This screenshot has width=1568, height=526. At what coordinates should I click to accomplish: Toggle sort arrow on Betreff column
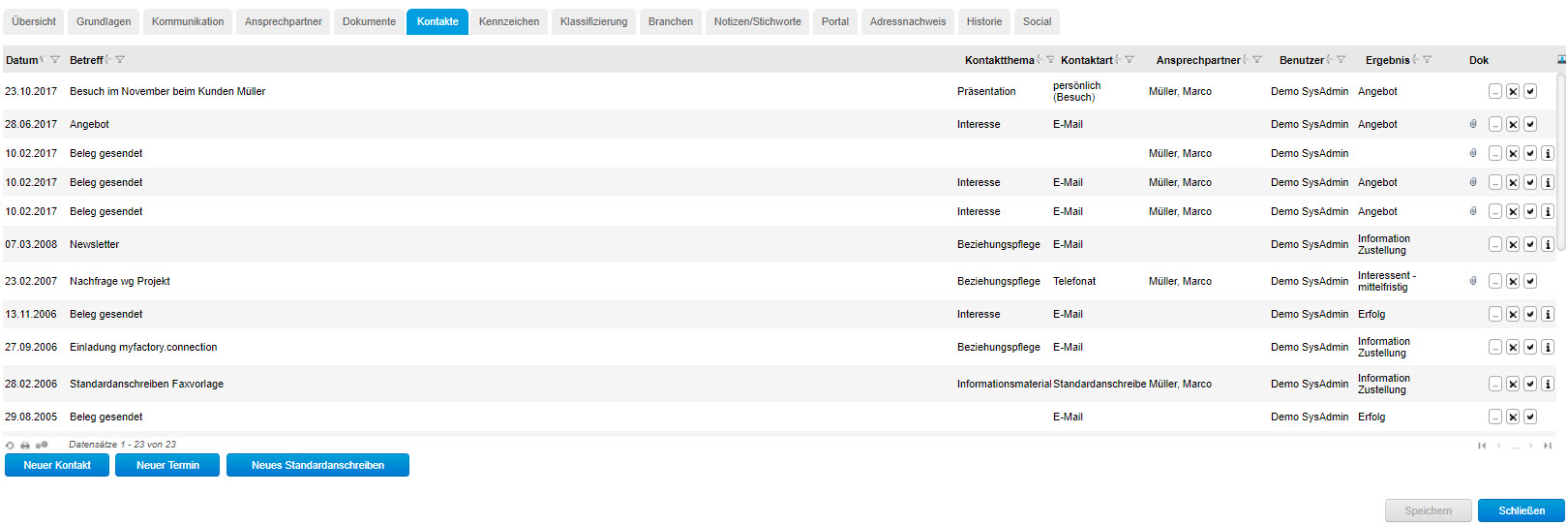click(108, 60)
